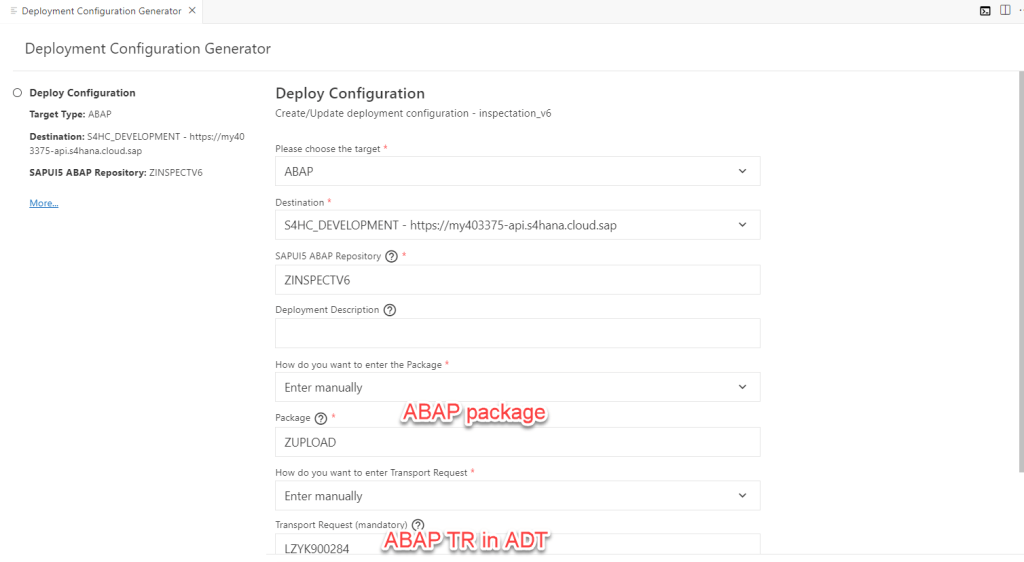Select the Deploy Configuration step circle
Viewport: 1024px width, 562px height.
point(17,93)
